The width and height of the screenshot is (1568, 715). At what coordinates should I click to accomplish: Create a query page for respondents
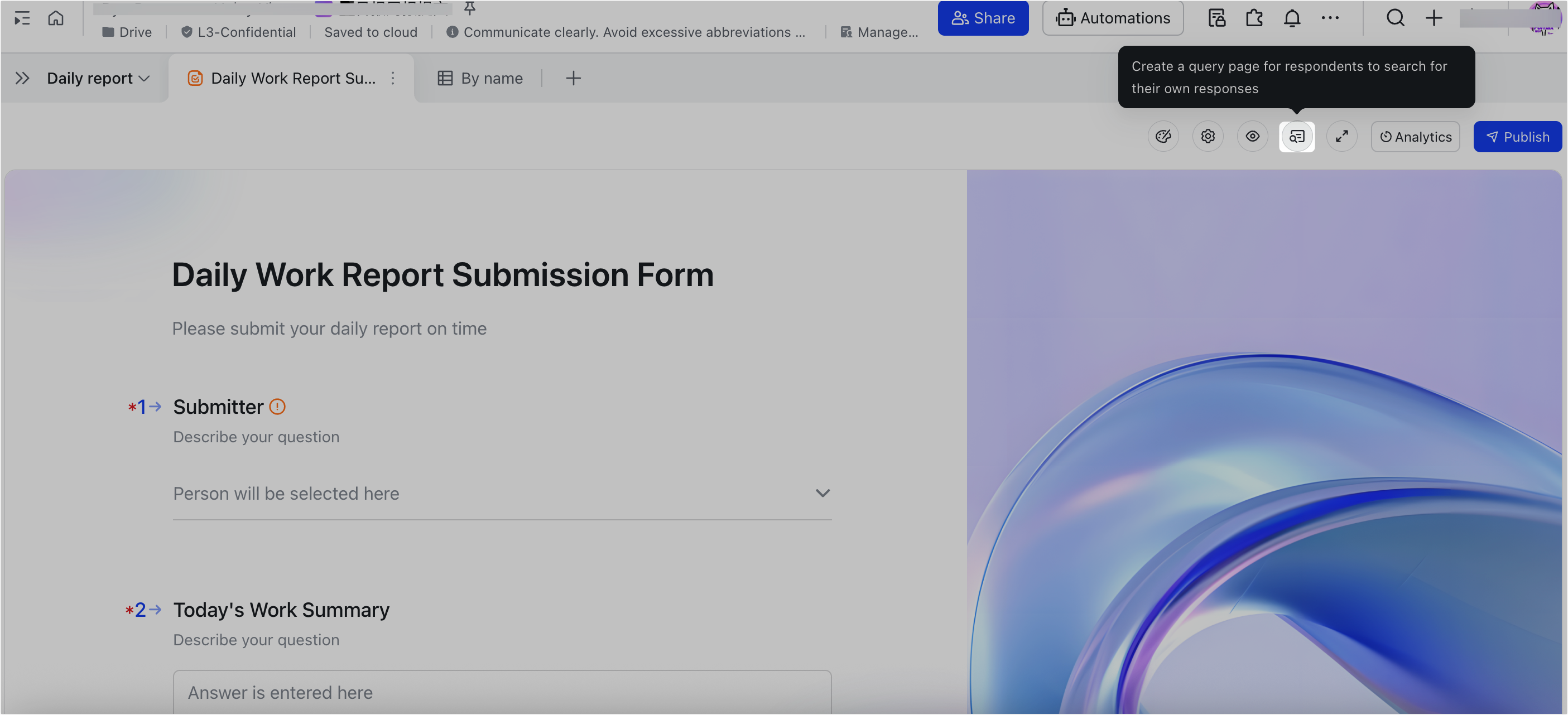[1296, 137]
